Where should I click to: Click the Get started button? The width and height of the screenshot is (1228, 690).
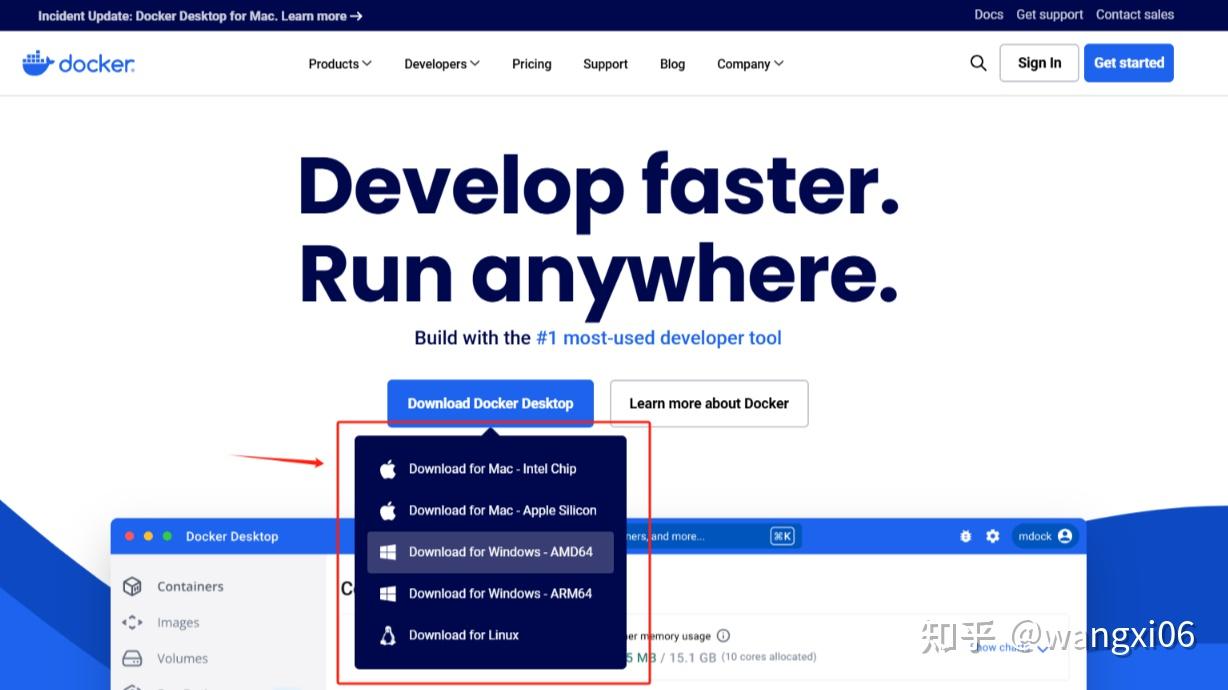1128,62
